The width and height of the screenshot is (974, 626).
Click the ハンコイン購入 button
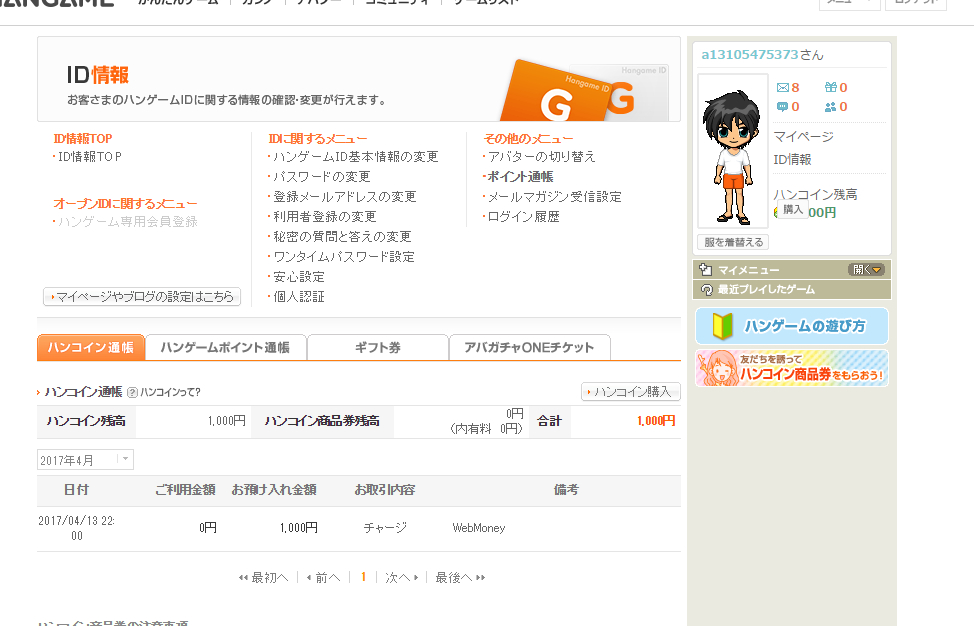(x=630, y=392)
